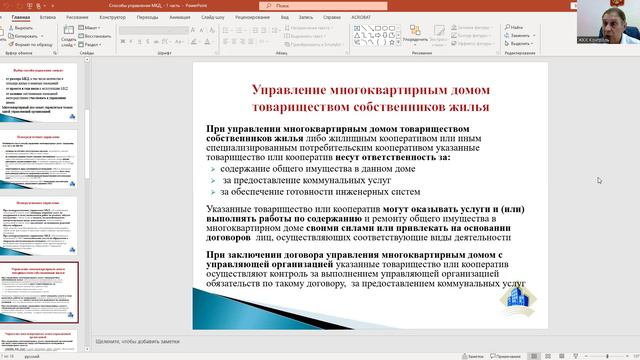Switch to the Главная ribbon tab
The image size is (640, 360).
coord(21,17)
